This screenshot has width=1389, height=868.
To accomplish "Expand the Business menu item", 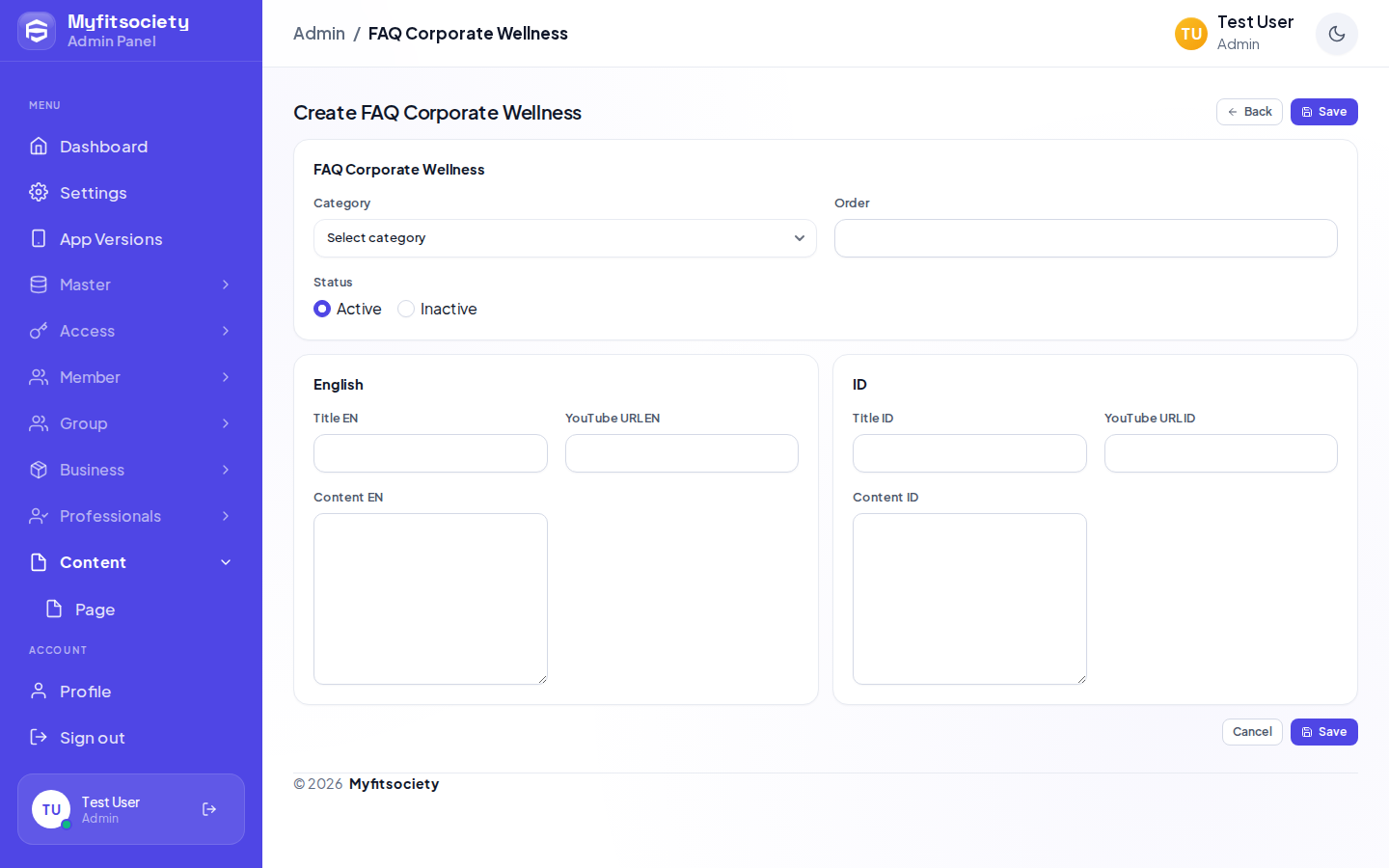I will (x=131, y=470).
